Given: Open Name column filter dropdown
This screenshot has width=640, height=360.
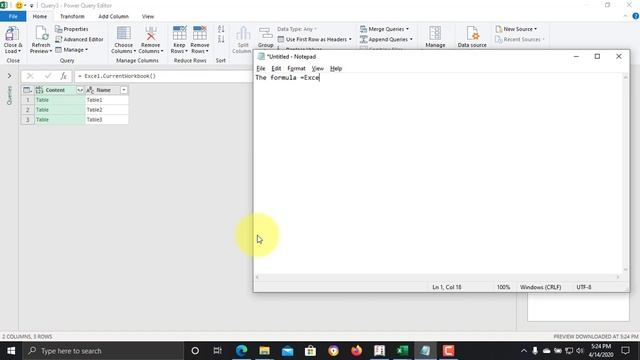Looking at the screenshot, I should click(124, 90).
